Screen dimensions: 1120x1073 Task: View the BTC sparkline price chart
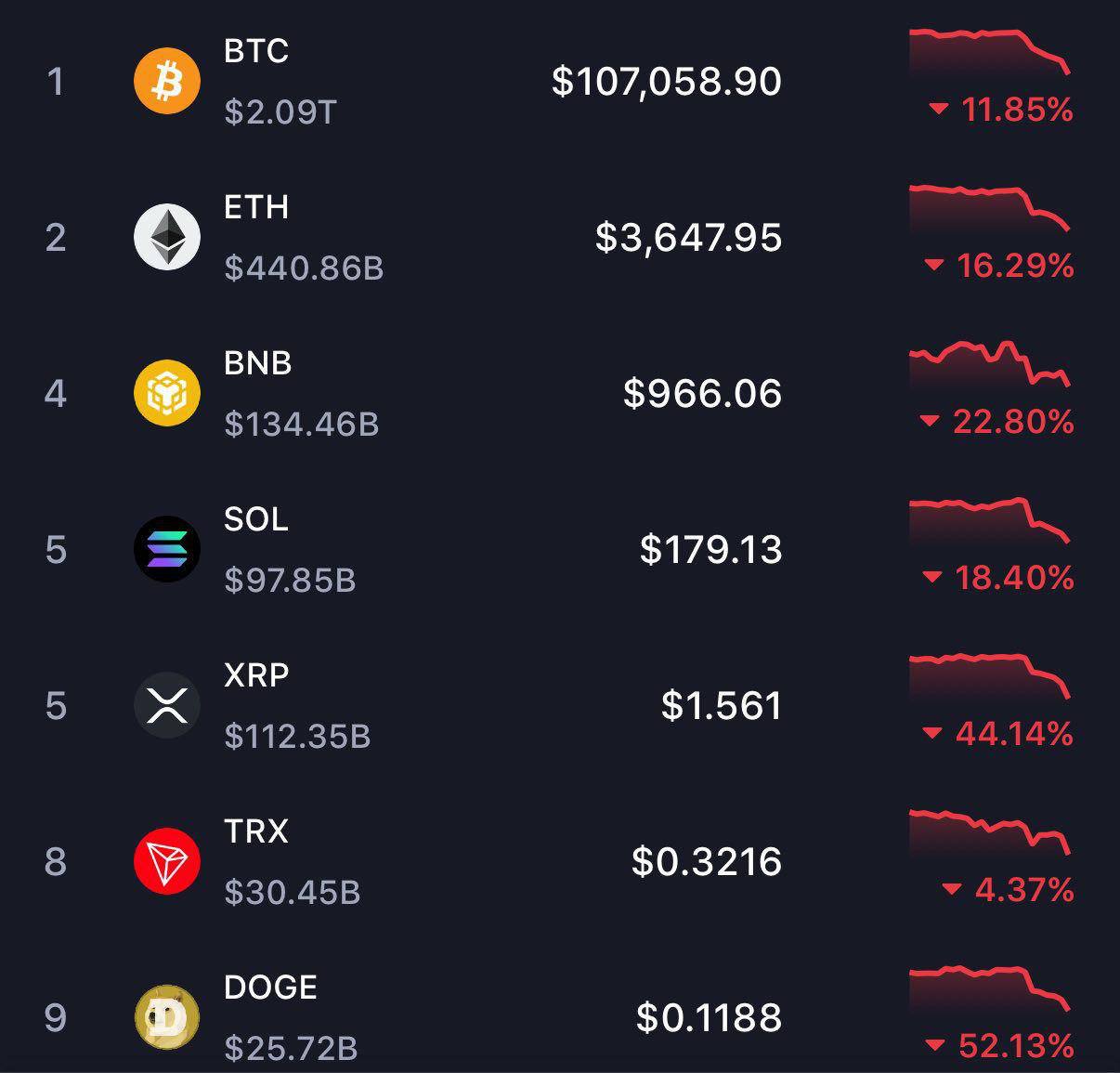[989, 51]
